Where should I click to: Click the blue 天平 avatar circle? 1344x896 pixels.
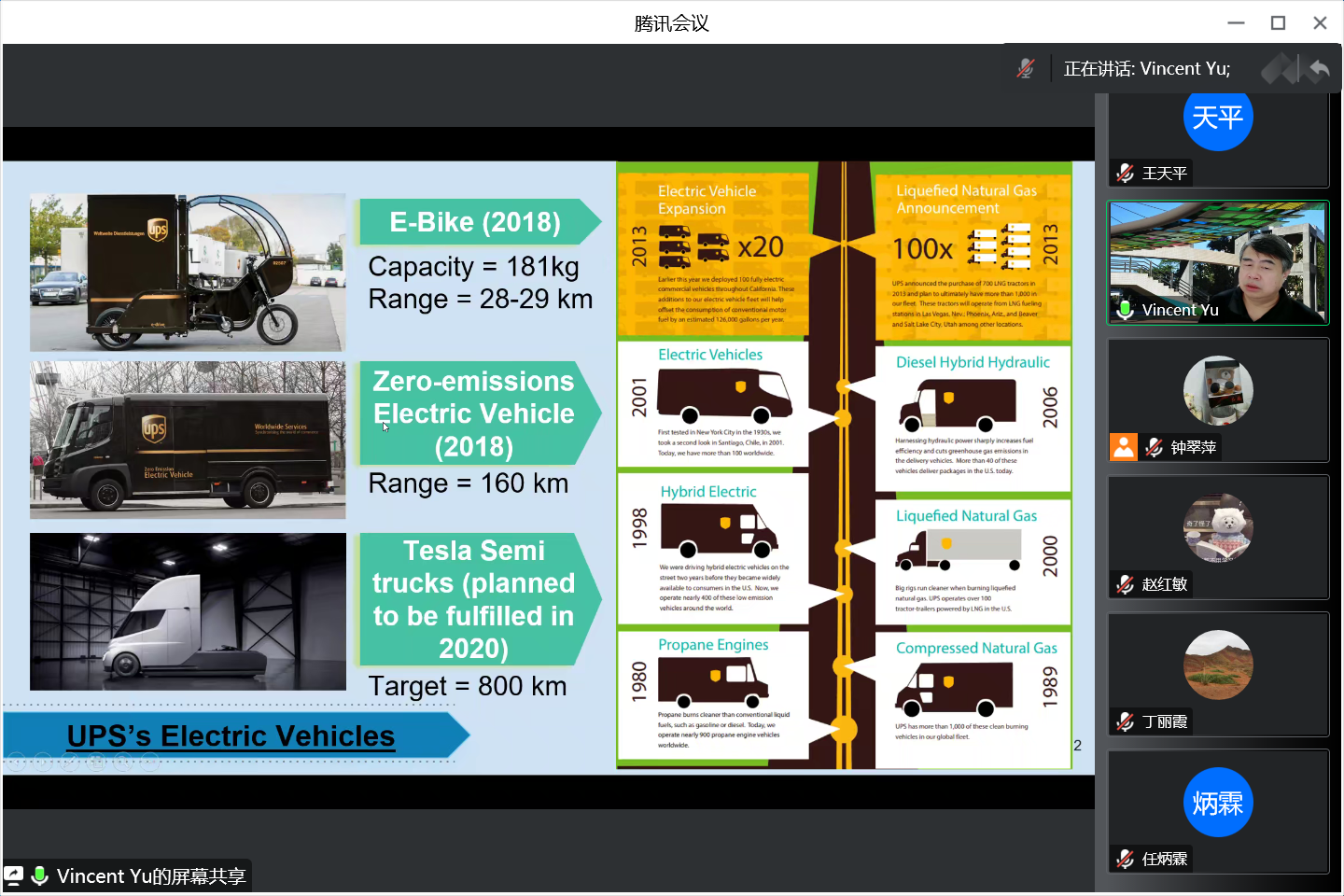click(x=1217, y=118)
